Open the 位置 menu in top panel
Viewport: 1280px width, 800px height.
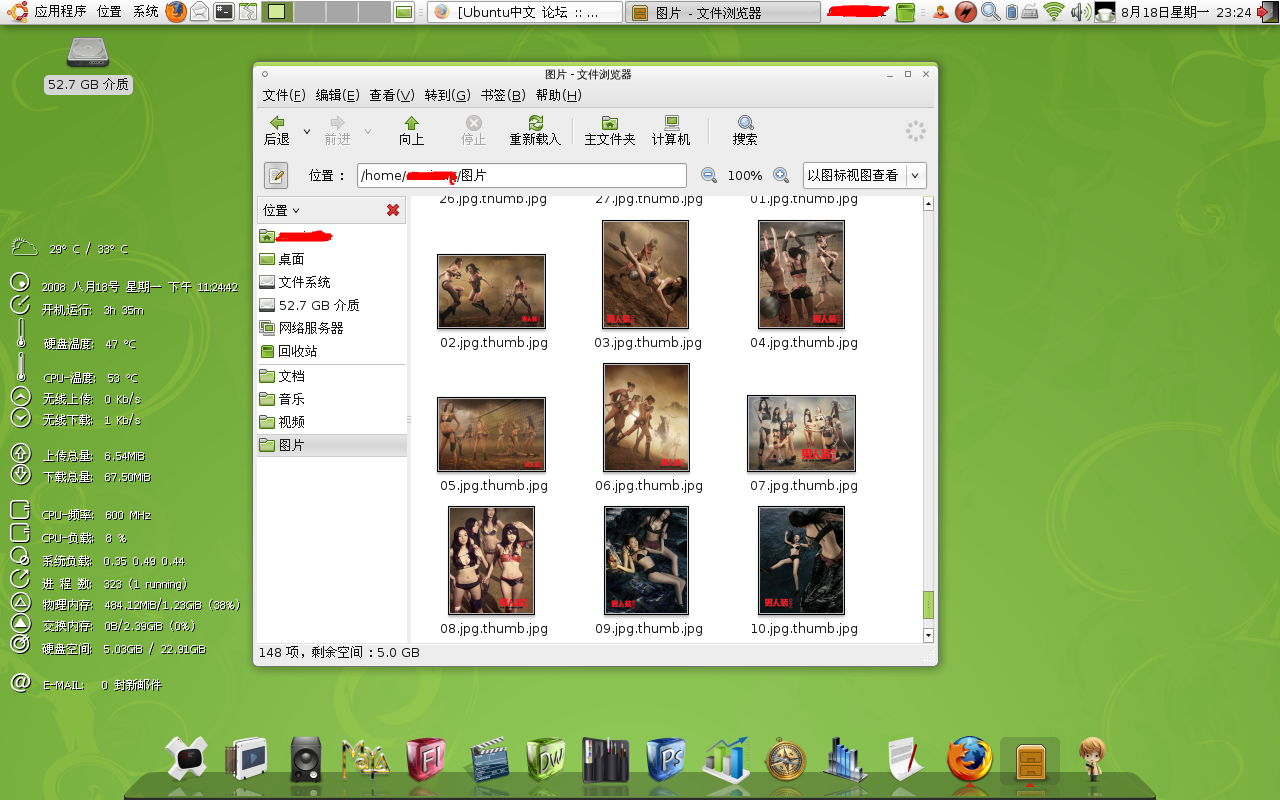tap(110, 12)
